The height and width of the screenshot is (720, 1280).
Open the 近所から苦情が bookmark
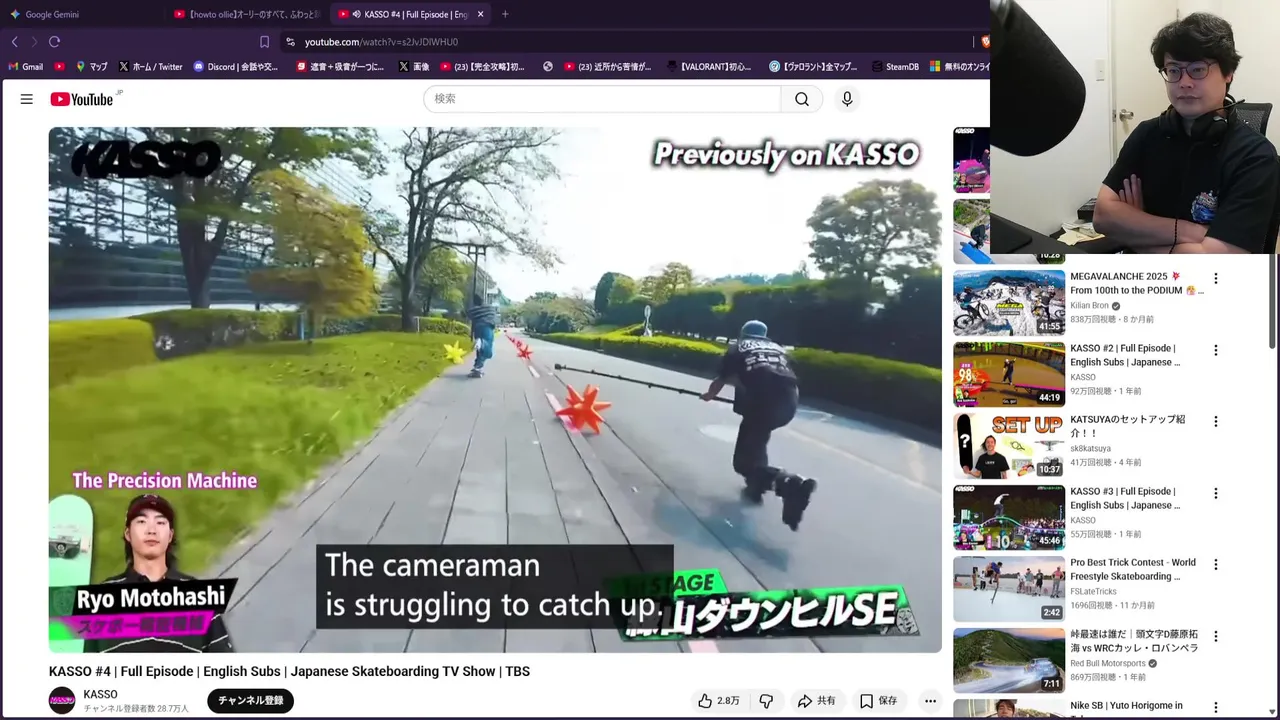[607, 67]
